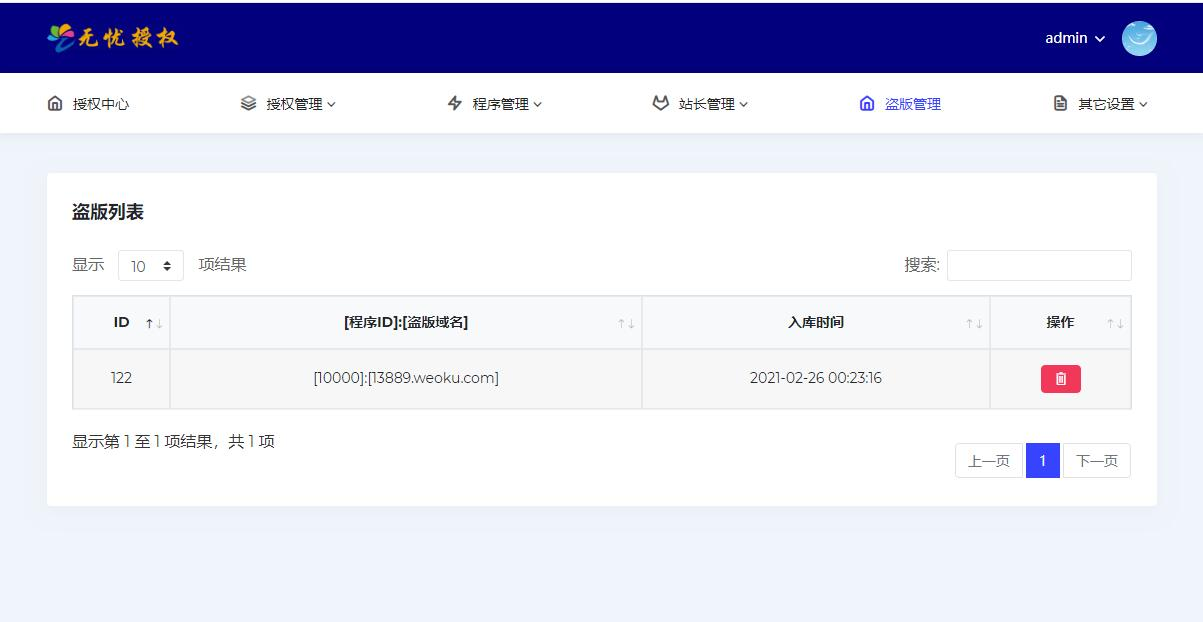Screen dimensions: 1203x622
Task: Click the lightning icon beside 程序管理
Action: (452, 103)
